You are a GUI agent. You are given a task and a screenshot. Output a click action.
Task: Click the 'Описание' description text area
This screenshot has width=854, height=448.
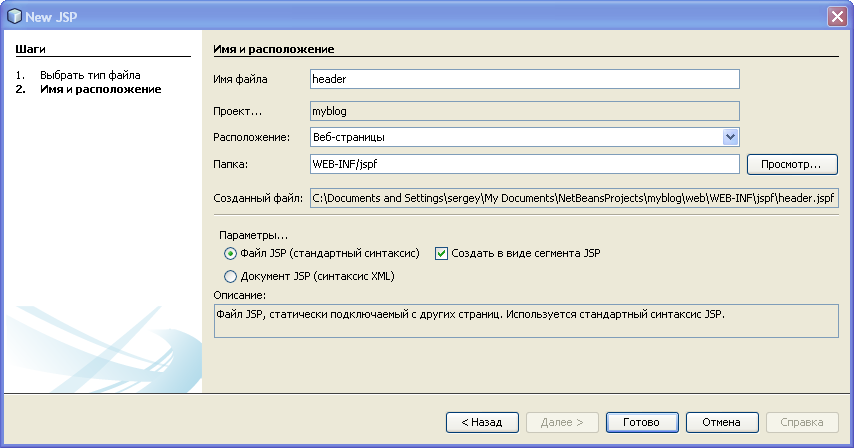coord(526,321)
